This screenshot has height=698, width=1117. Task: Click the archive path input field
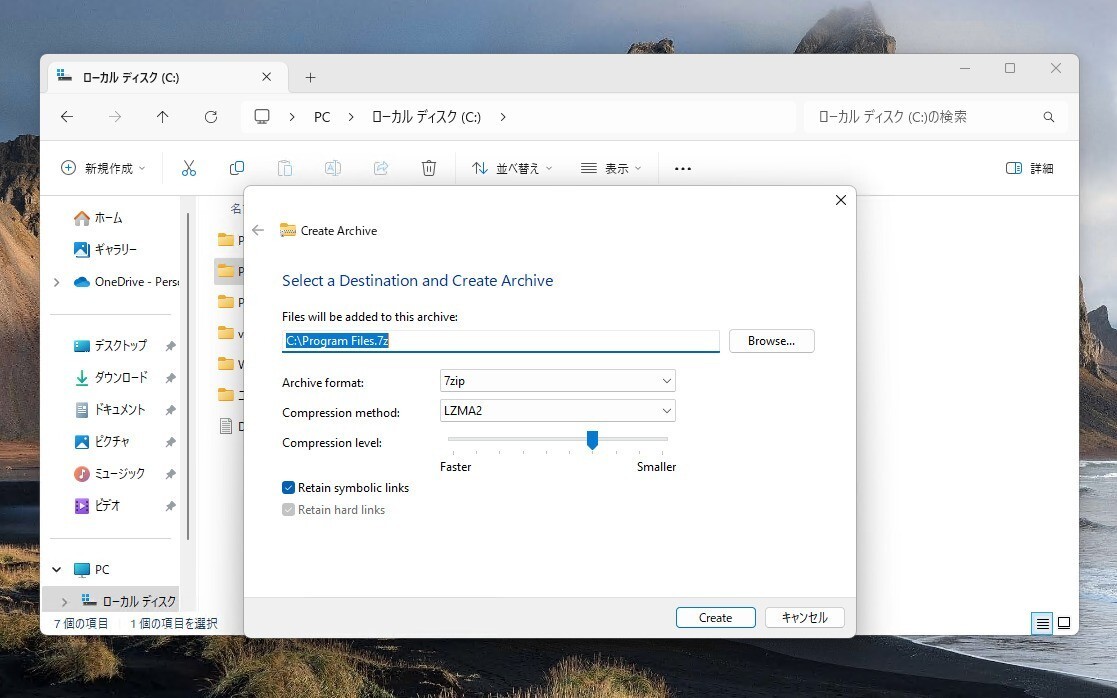point(500,340)
